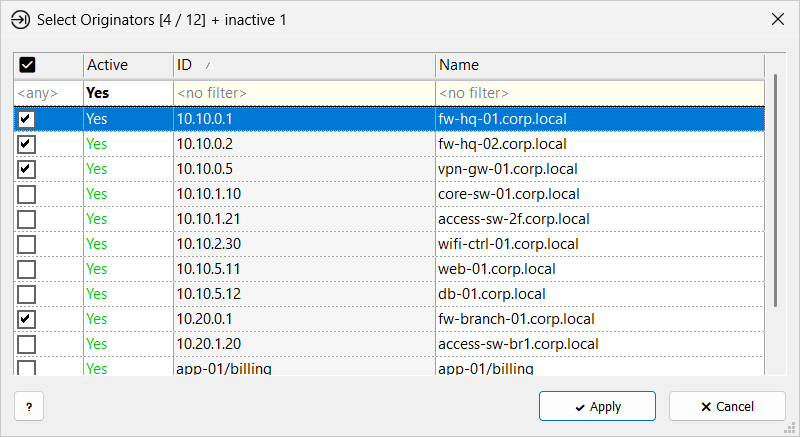
Task: Click the Name <no filter> field
Action: click(600, 93)
